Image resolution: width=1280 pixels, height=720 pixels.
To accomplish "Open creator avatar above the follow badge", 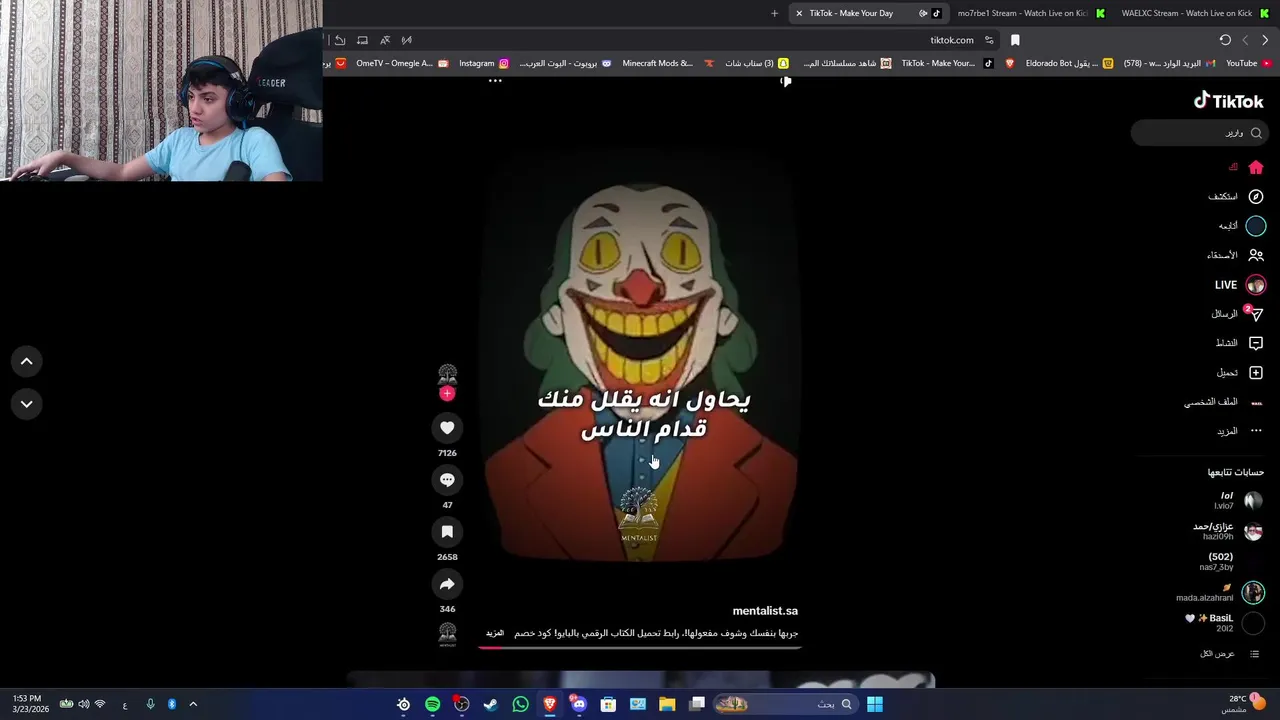I will point(447,375).
